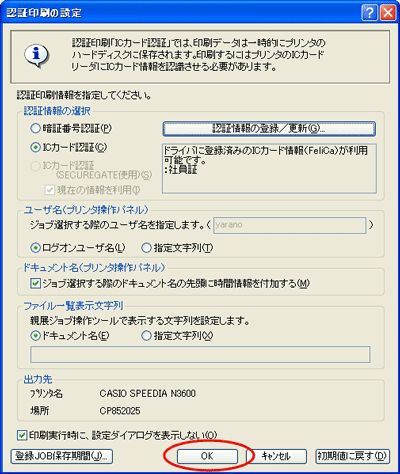Click the blue information icon

click(x=37, y=56)
